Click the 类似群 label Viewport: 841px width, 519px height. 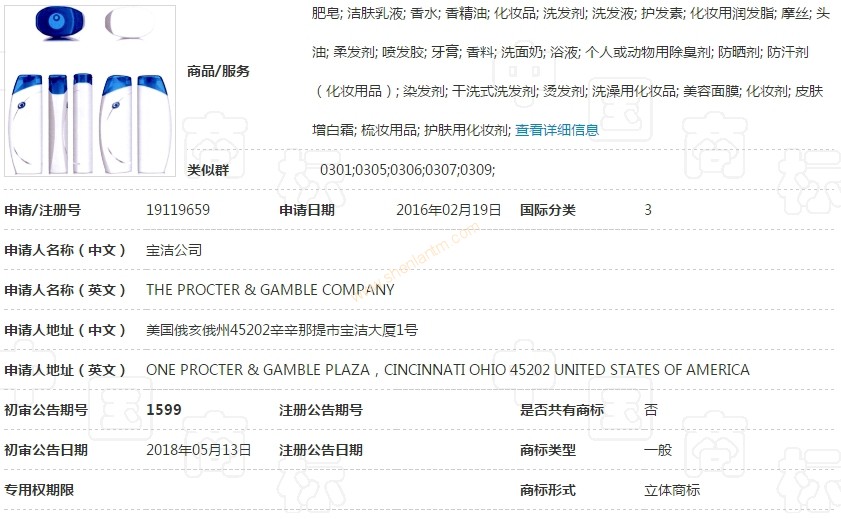coord(208,170)
